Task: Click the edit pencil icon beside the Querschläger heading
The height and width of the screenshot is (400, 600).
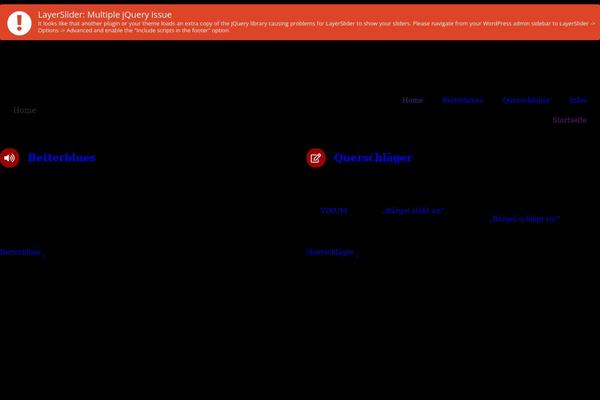Action: pos(316,158)
